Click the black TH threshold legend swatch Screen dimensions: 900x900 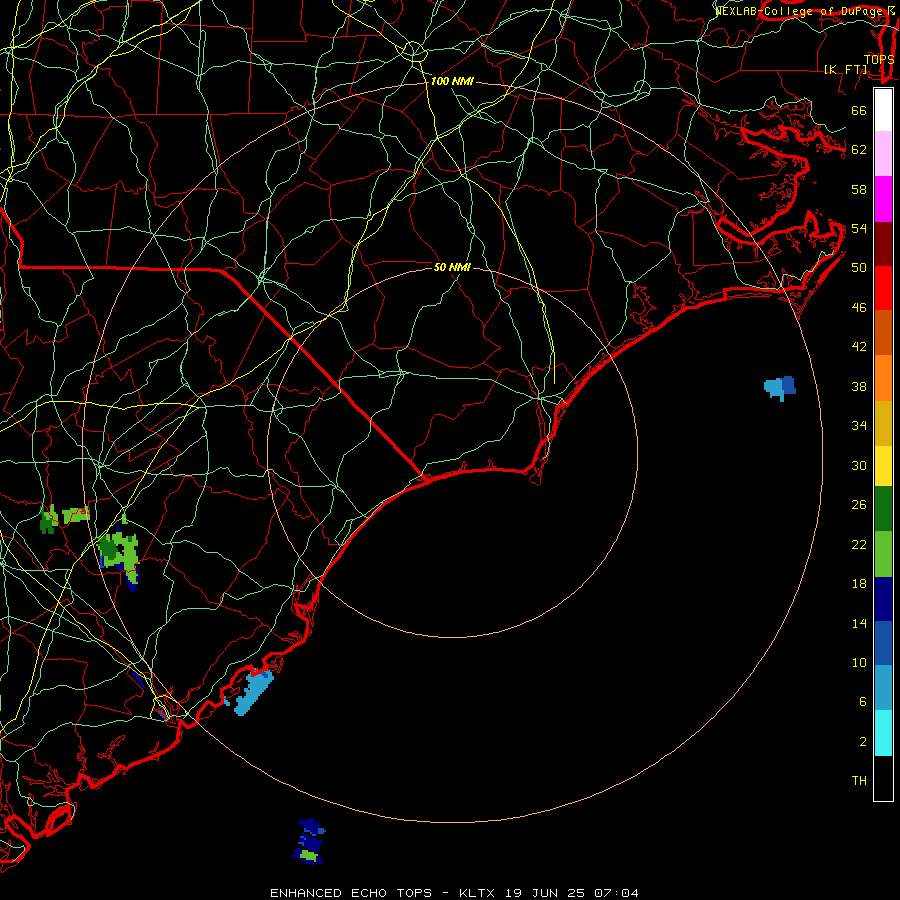(883, 778)
